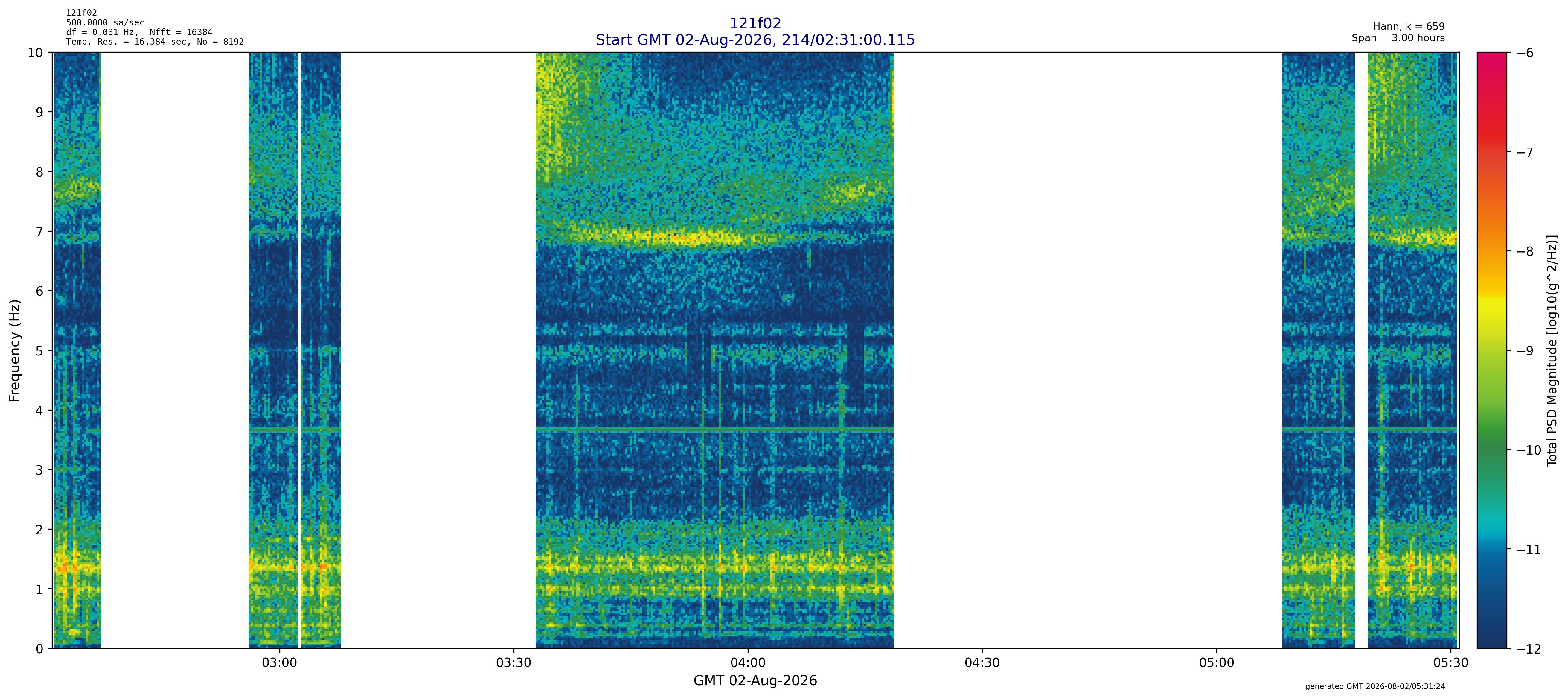Select the frequency axis '9' tick label
This screenshot has height=699, width=1568.
point(40,112)
